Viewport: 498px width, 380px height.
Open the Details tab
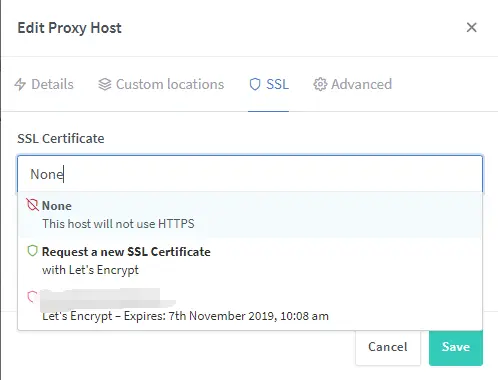tap(44, 84)
